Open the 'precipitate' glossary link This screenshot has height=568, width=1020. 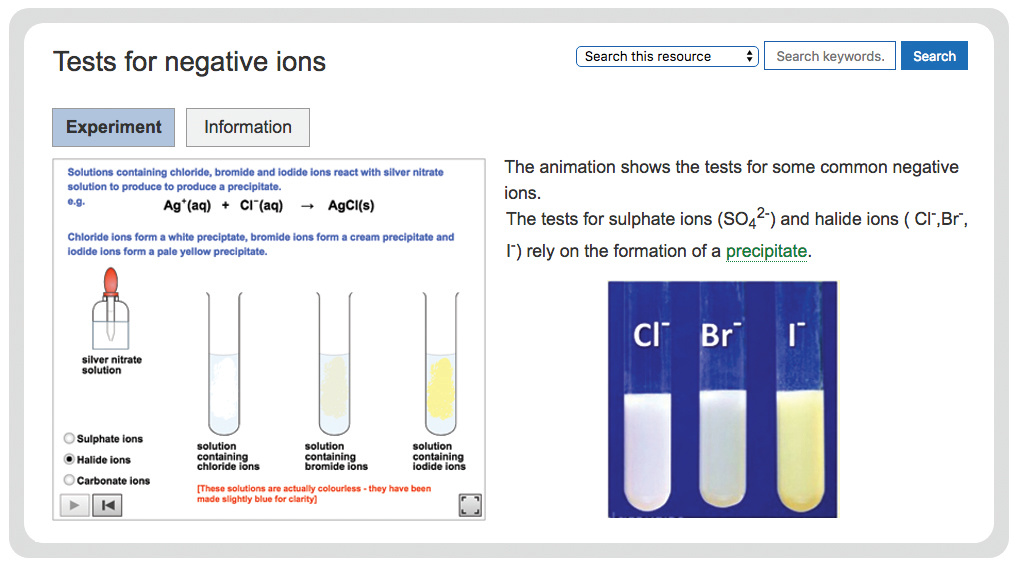coord(766,251)
